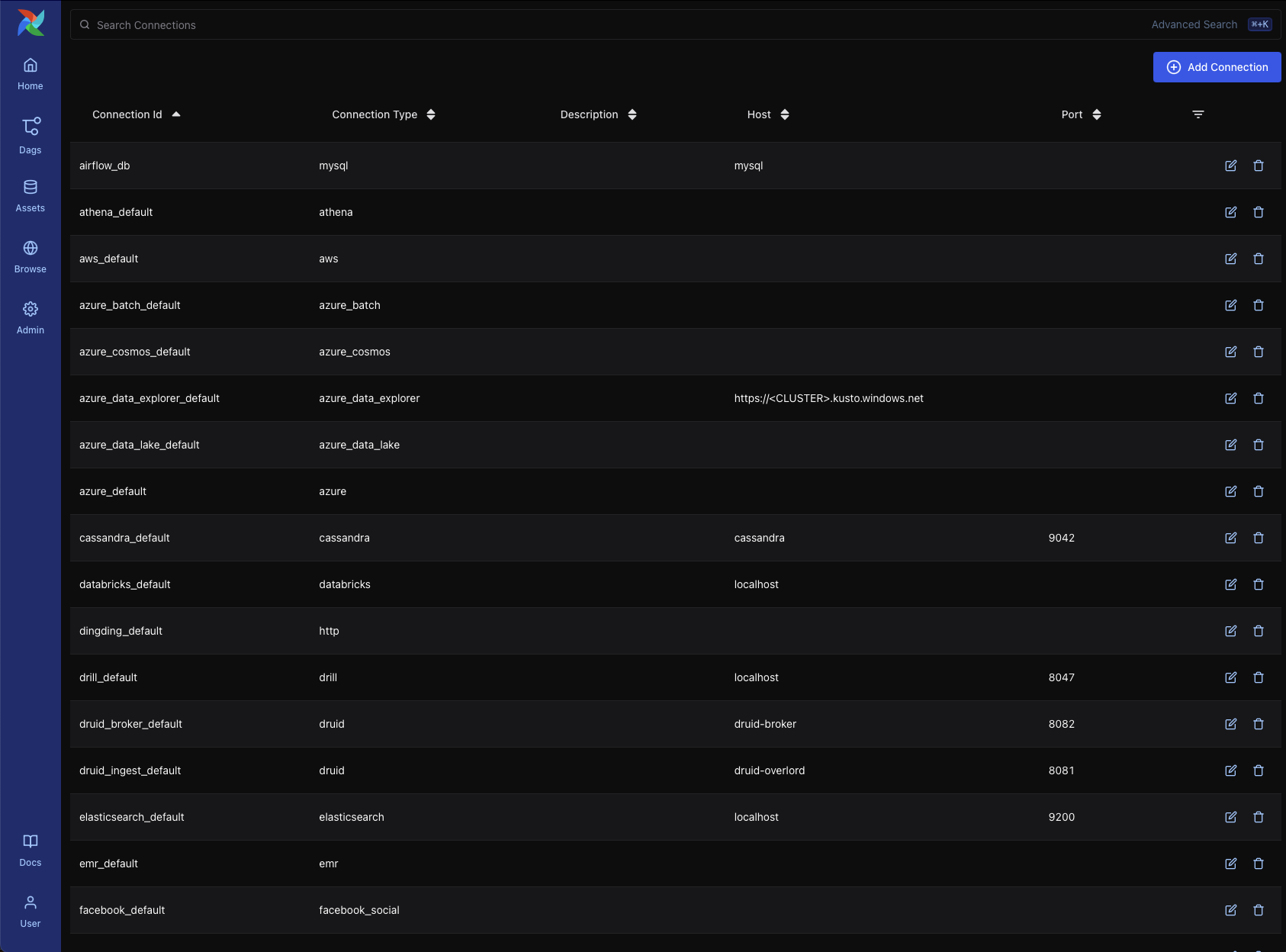Open edit for cassandra_default connection
The image size is (1286, 952).
[x=1230, y=538]
